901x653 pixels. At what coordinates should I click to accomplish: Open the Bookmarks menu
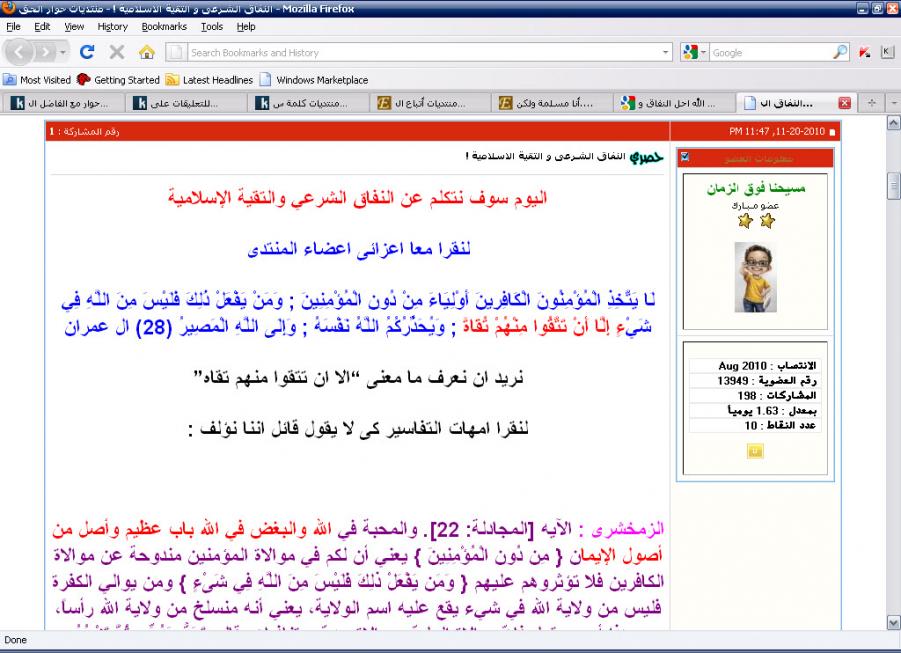click(163, 27)
